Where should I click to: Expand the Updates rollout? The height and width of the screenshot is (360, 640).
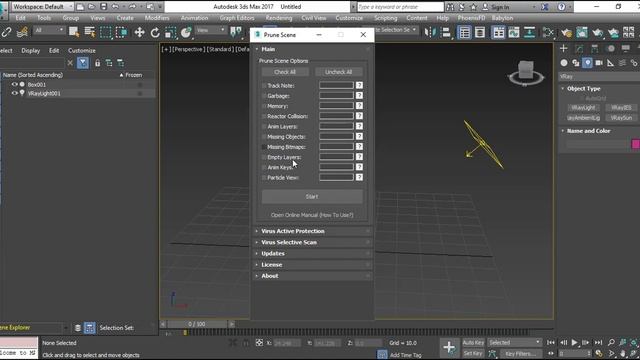pos(312,253)
